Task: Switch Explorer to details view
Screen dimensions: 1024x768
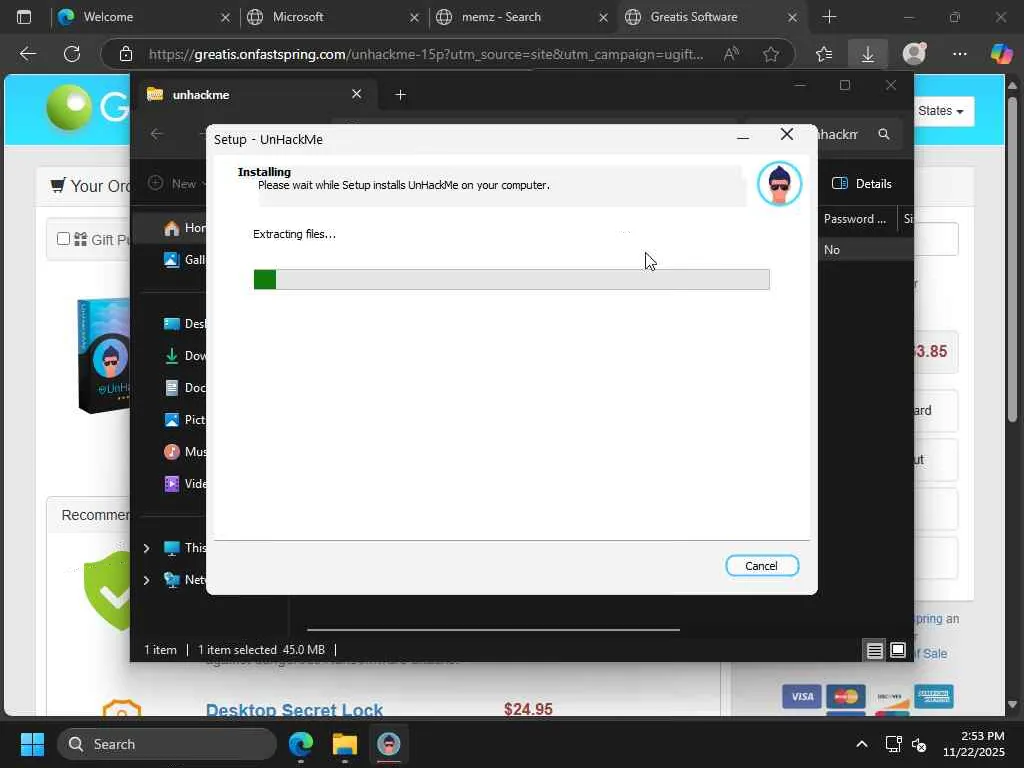Action: coord(874,650)
